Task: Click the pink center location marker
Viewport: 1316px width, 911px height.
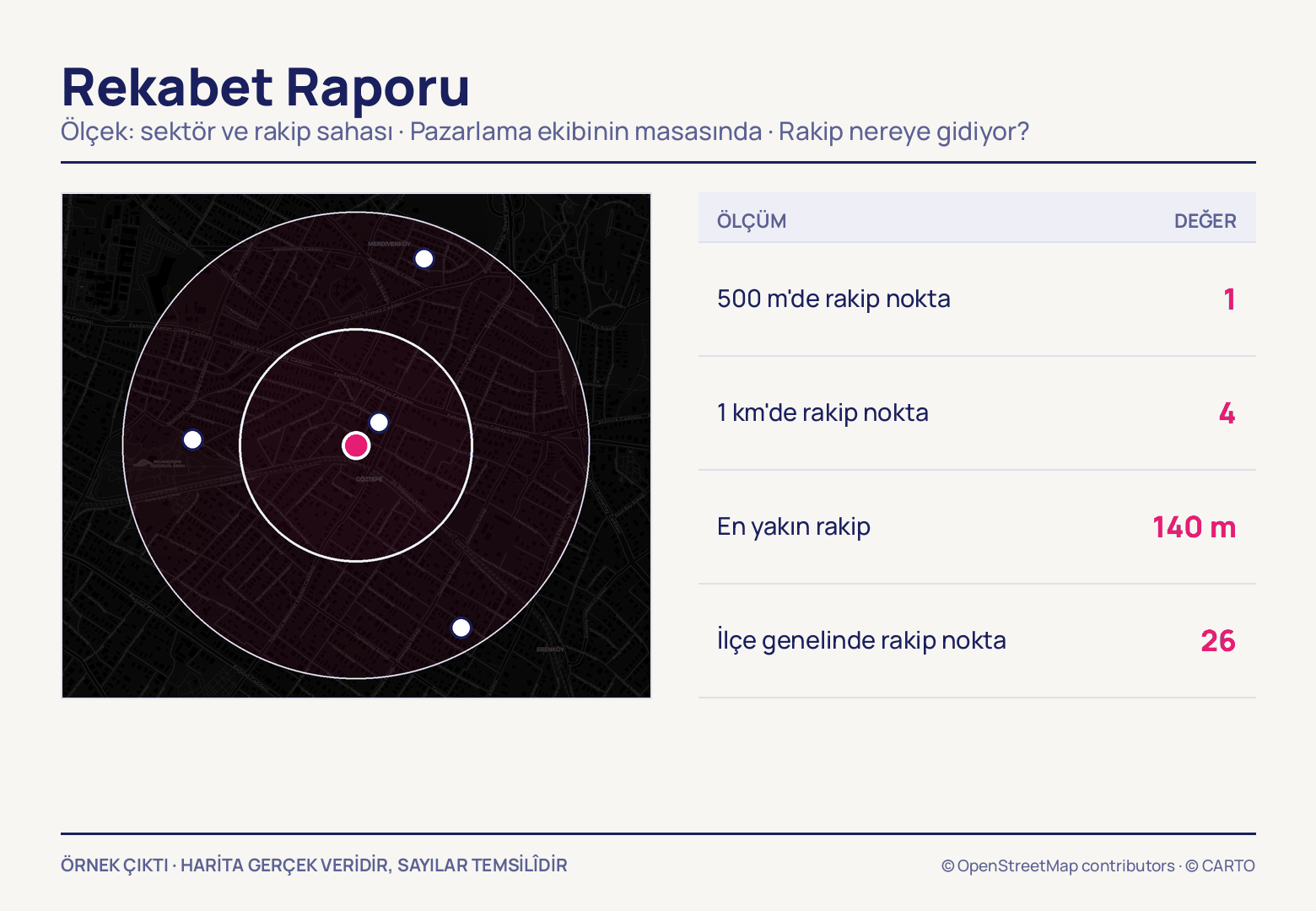Action: coord(356,445)
